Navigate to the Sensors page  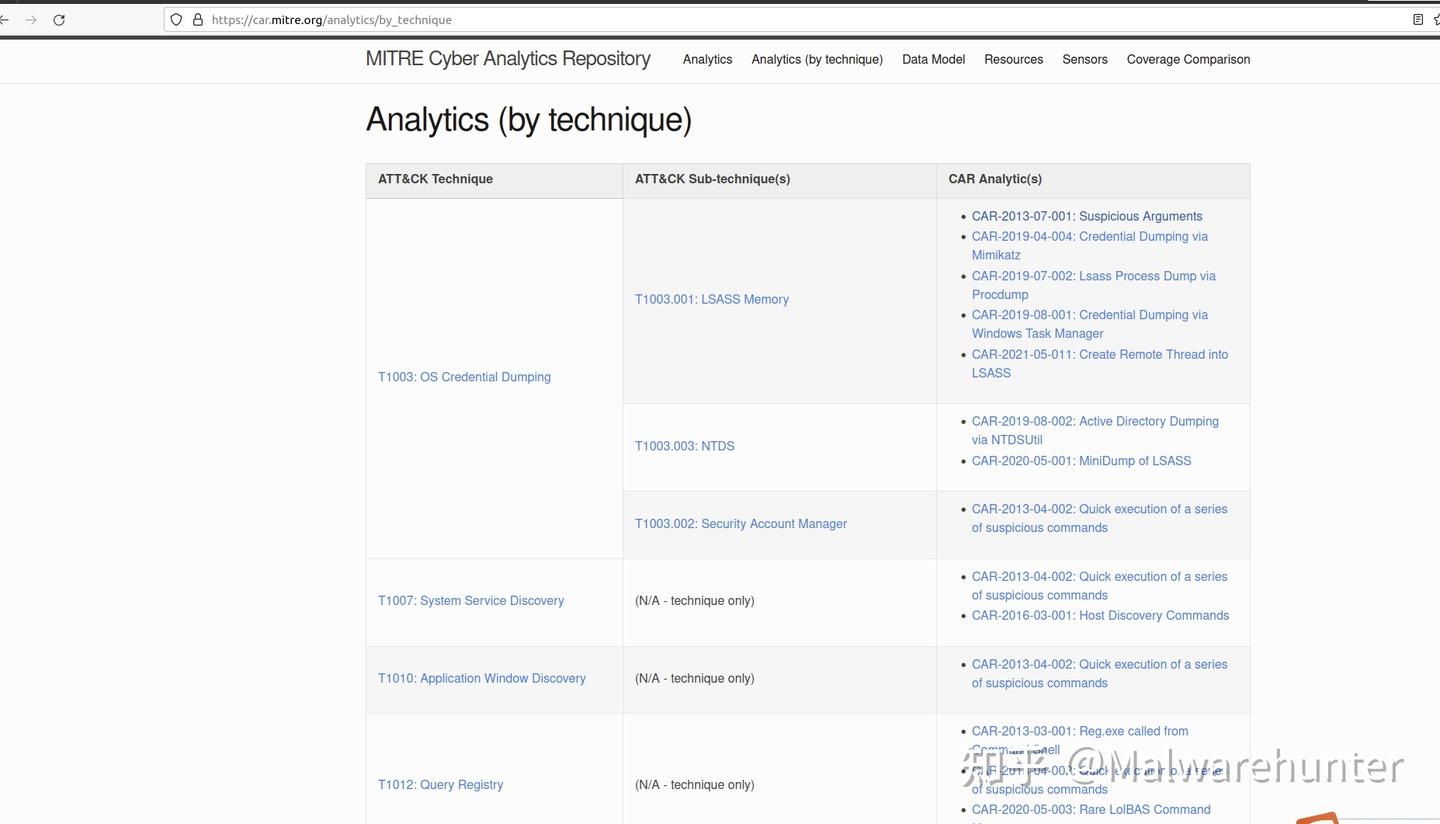click(1085, 59)
